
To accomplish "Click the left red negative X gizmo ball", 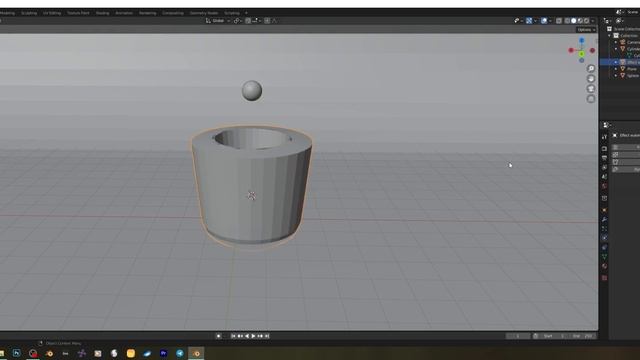I will [571, 51].
